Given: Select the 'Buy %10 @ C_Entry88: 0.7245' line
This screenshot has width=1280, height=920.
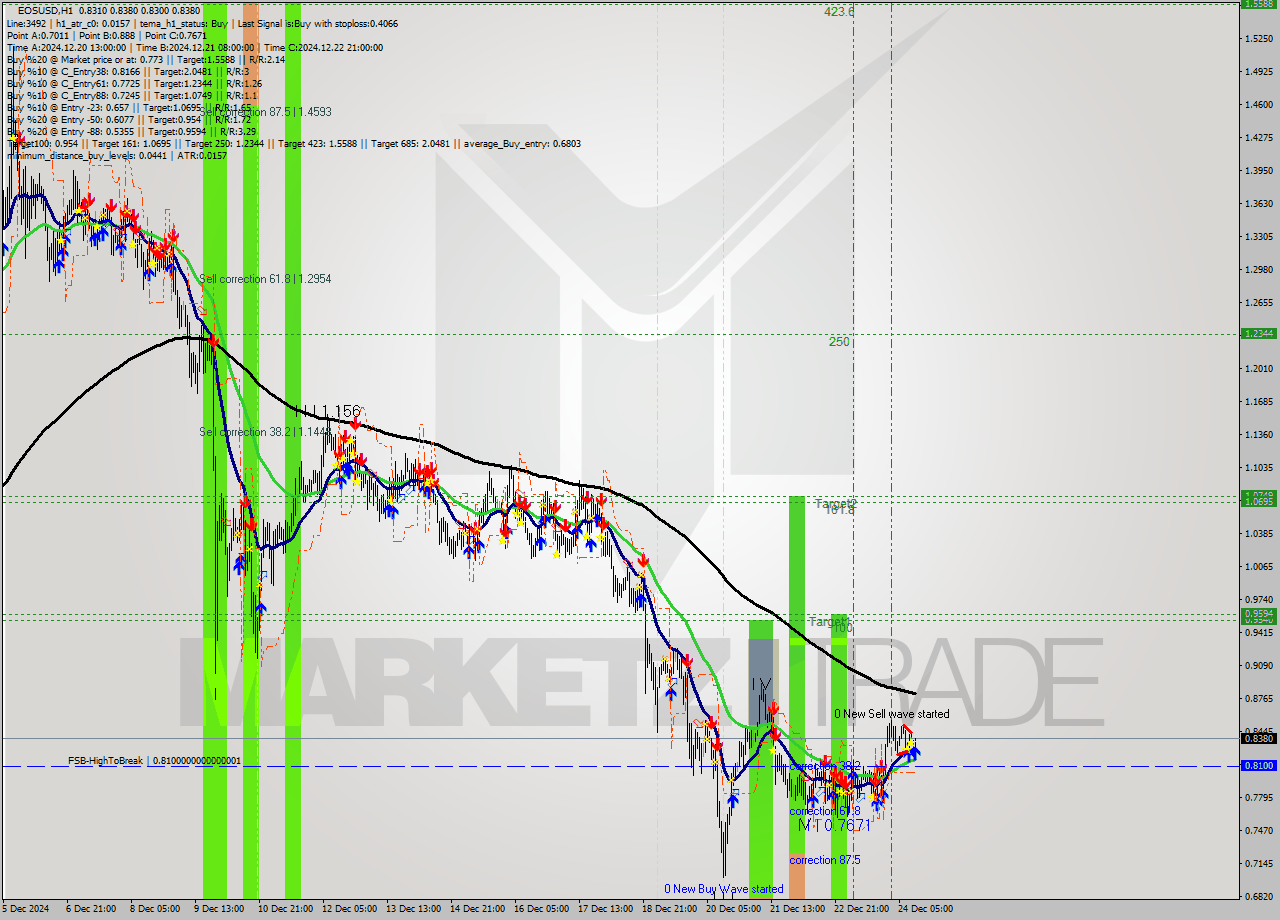Looking at the screenshot, I should click(132, 95).
